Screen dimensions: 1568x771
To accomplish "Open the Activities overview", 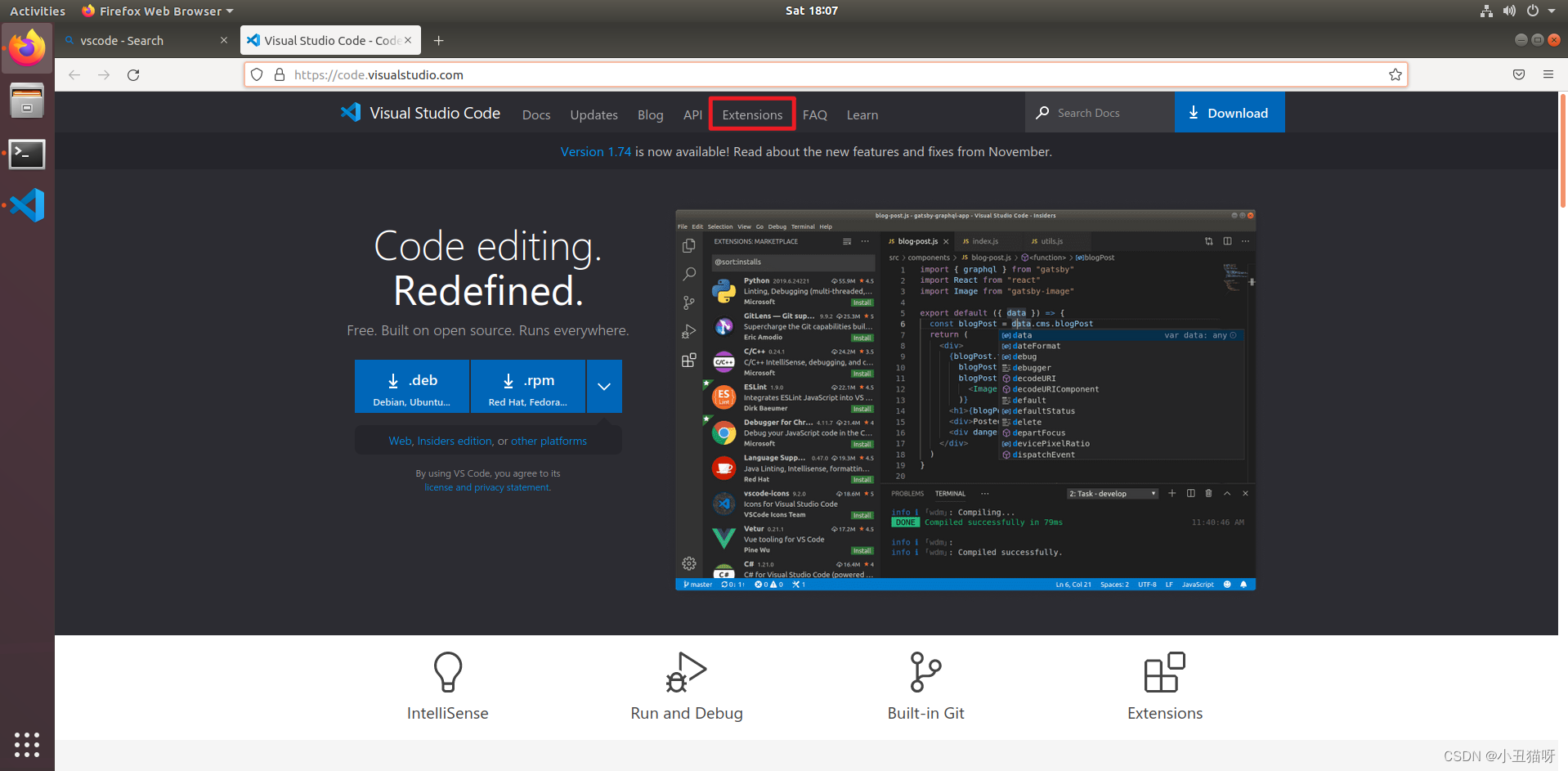I will coord(38,11).
